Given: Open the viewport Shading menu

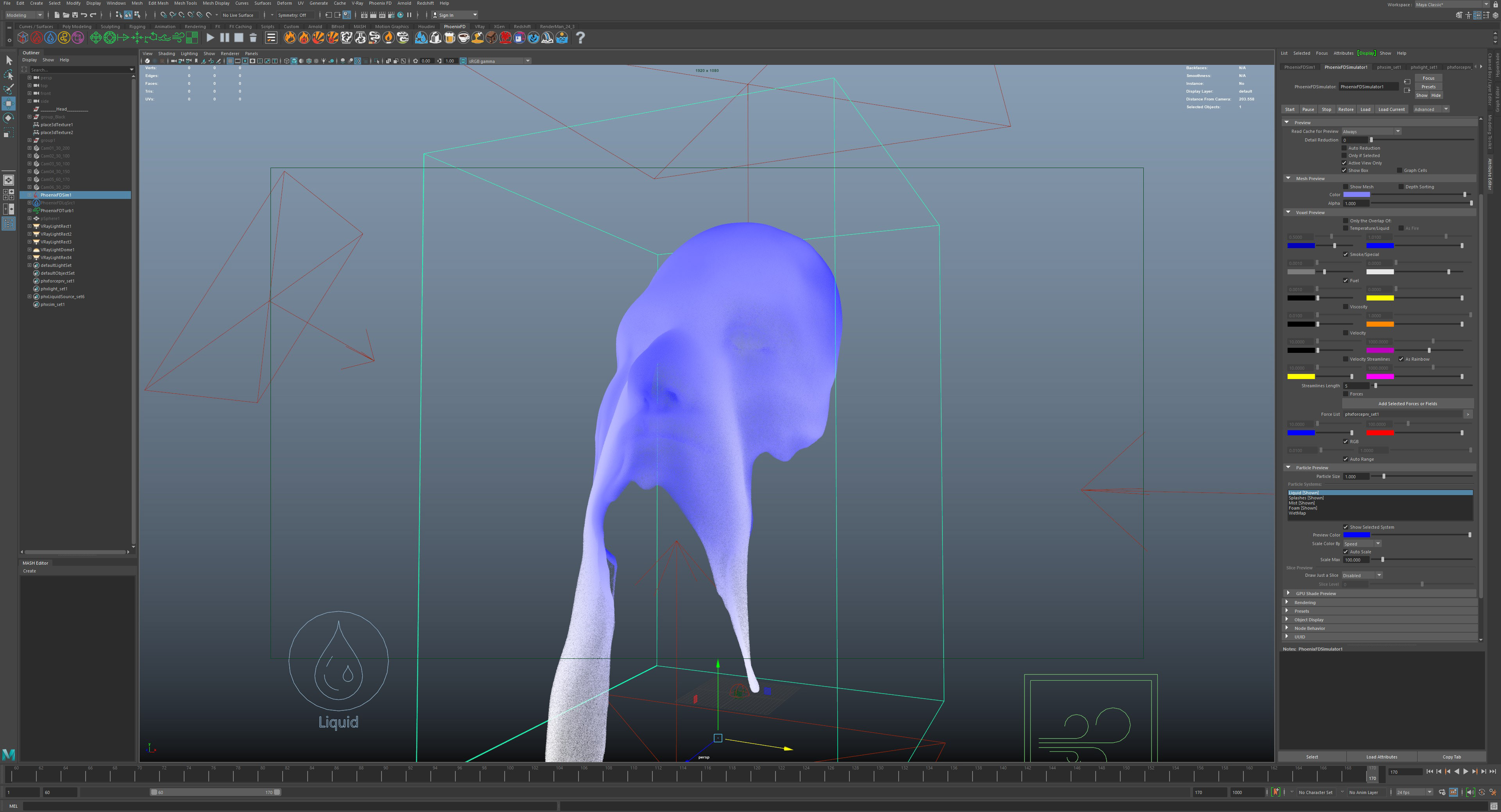Looking at the screenshot, I should 167,54.
